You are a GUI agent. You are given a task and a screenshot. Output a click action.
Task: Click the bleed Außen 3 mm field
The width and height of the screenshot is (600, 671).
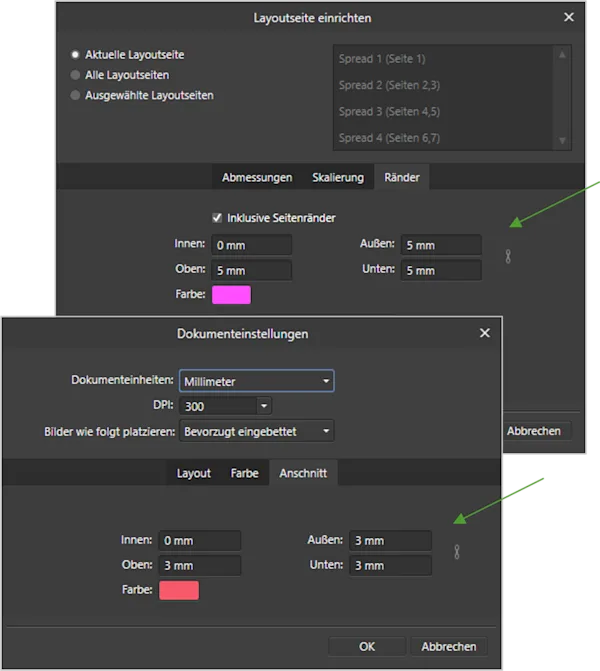click(x=390, y=540)
